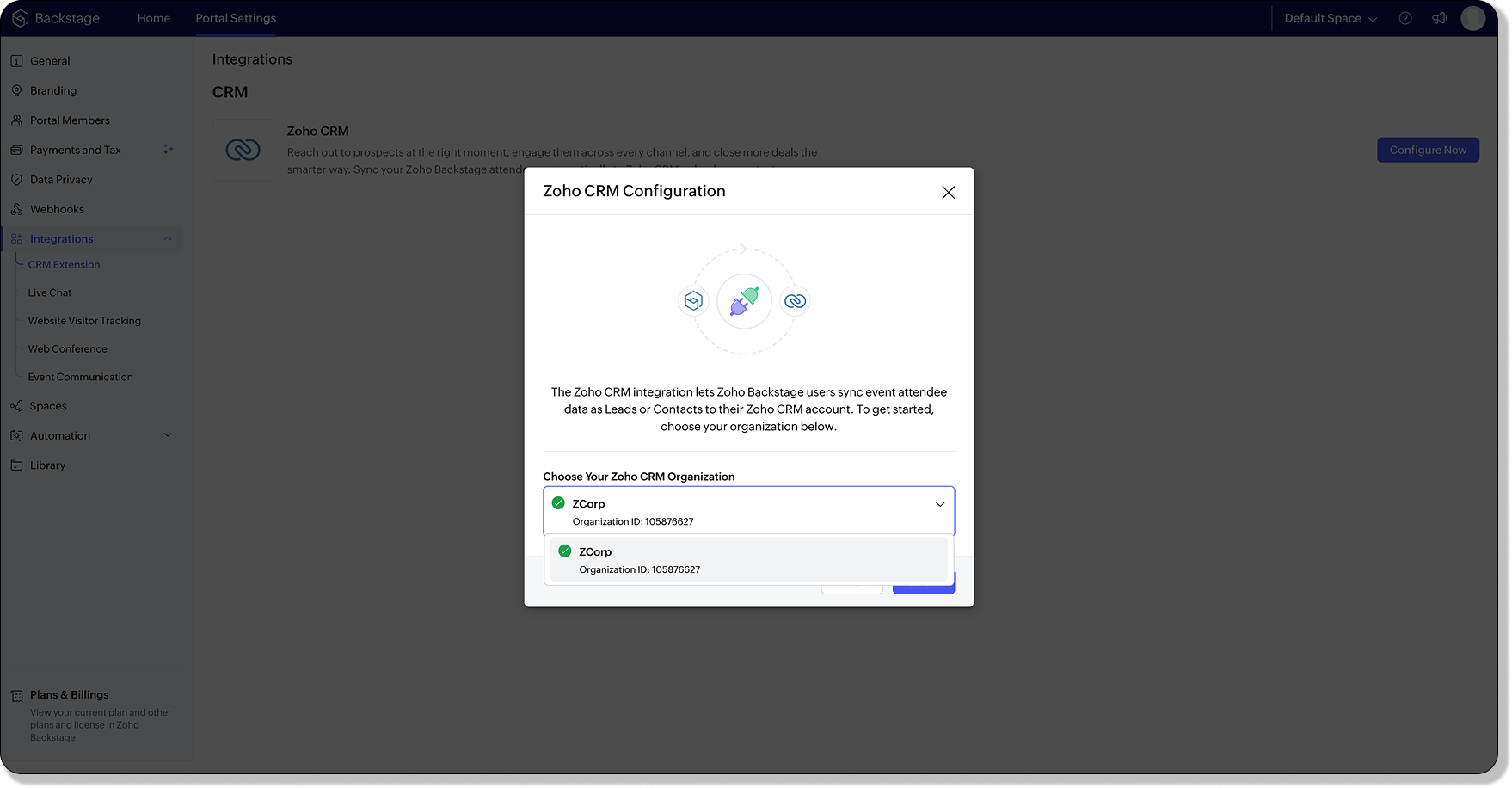Click the Zoho CRM card title
Image resolution: width=1512 pixels, height=788 pixels.
coord(317,131)
